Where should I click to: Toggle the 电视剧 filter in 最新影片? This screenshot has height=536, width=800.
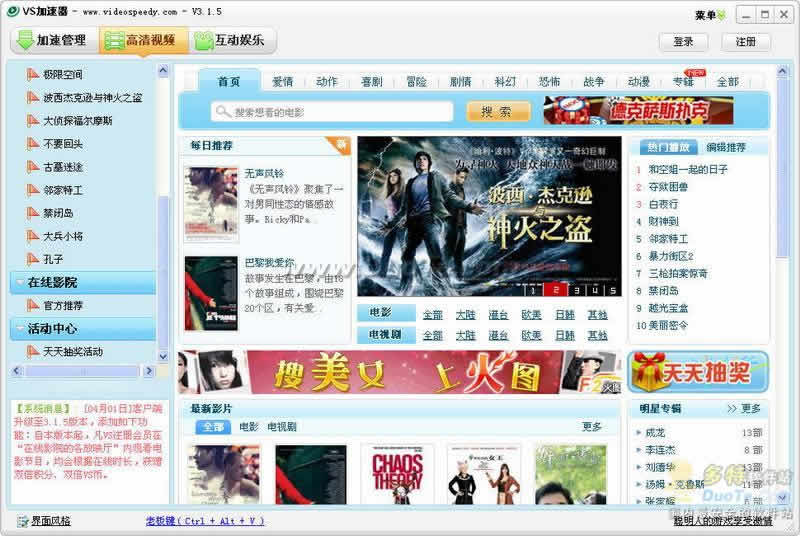282,427
